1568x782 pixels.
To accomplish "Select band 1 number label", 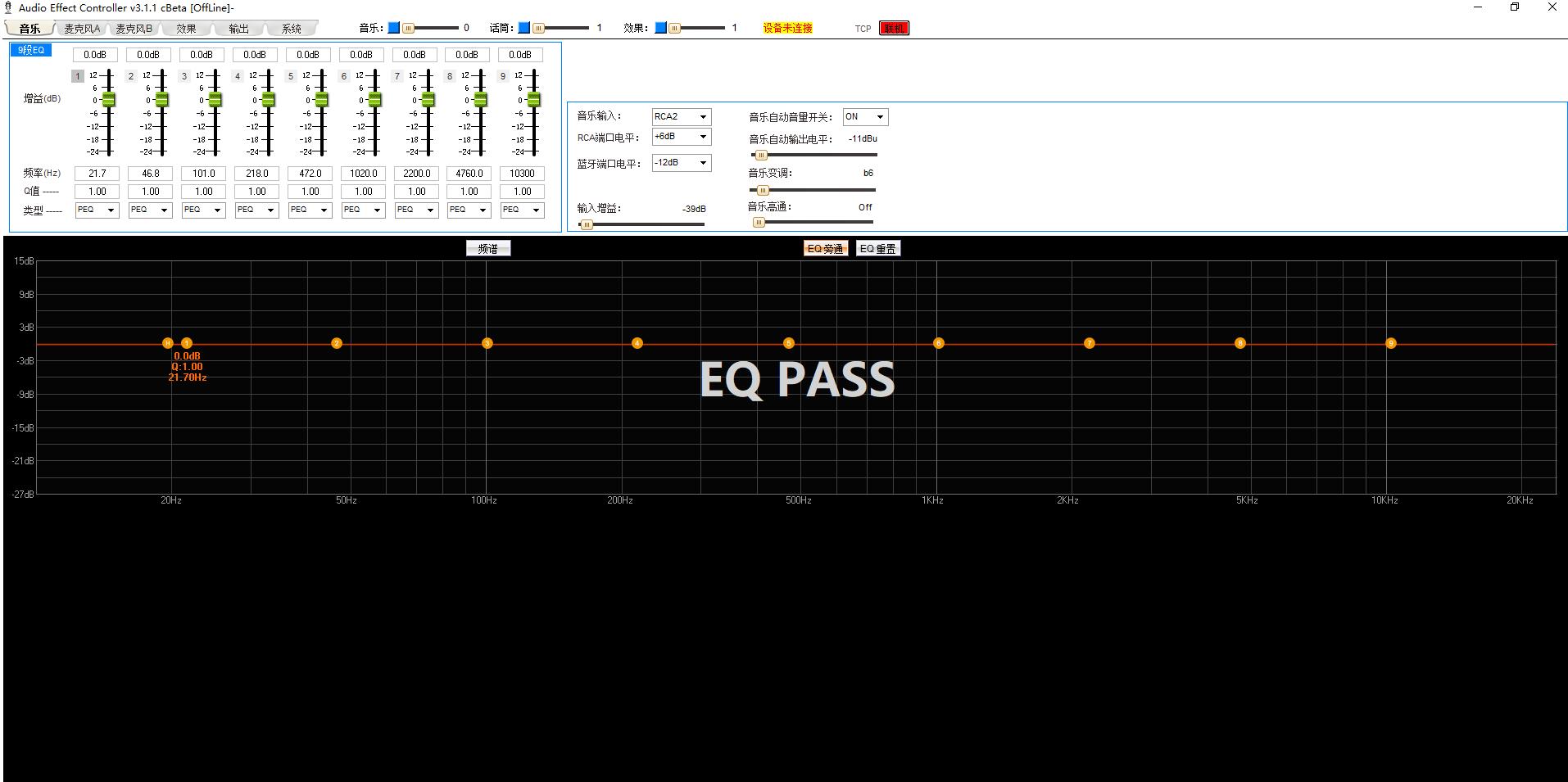I will [x=78, y=76].
